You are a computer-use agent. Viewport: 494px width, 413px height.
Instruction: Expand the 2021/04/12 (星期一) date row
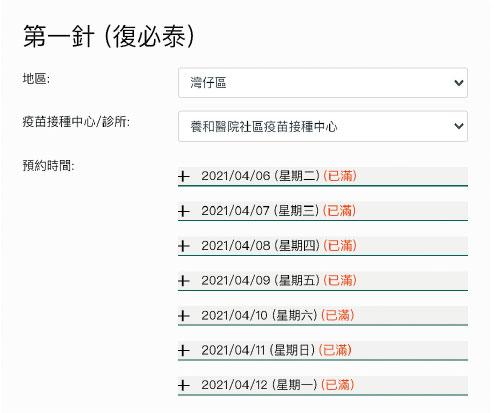323,386
